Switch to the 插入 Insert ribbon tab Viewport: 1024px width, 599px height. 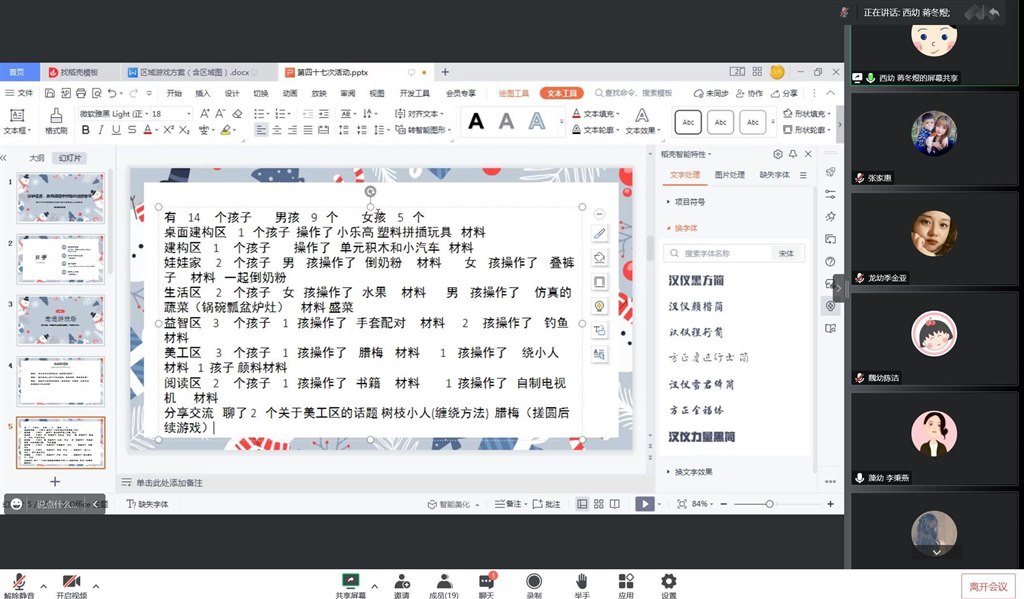[x=202, y=93]
